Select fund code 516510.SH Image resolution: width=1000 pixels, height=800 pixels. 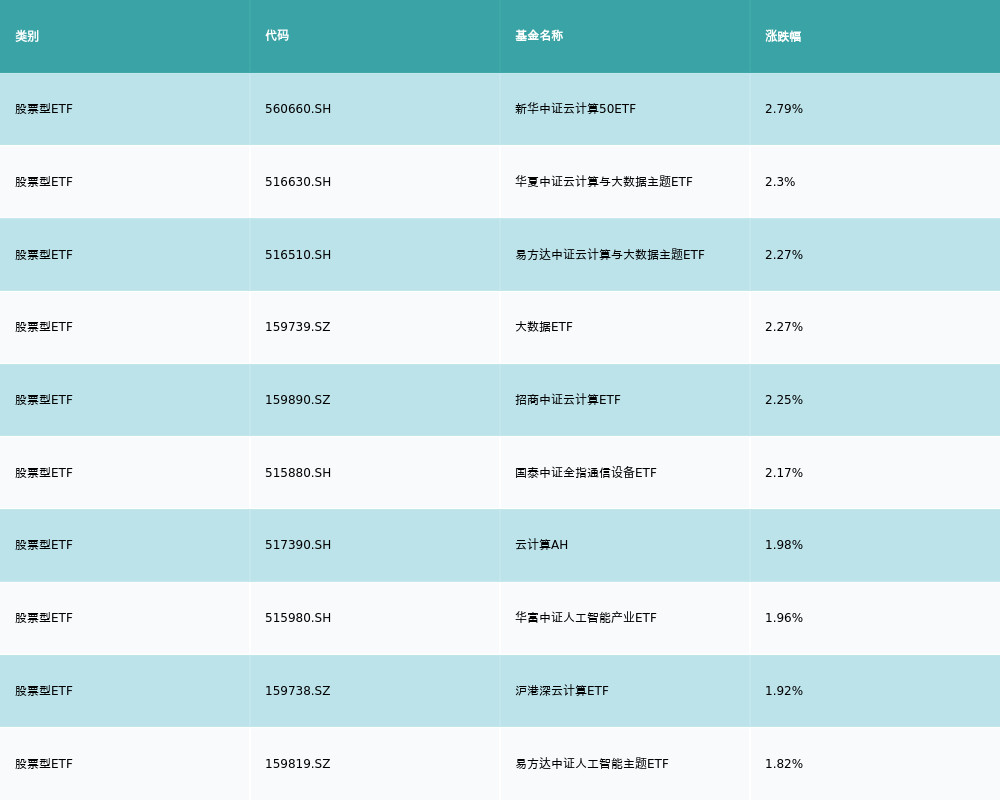click(298, 255)
